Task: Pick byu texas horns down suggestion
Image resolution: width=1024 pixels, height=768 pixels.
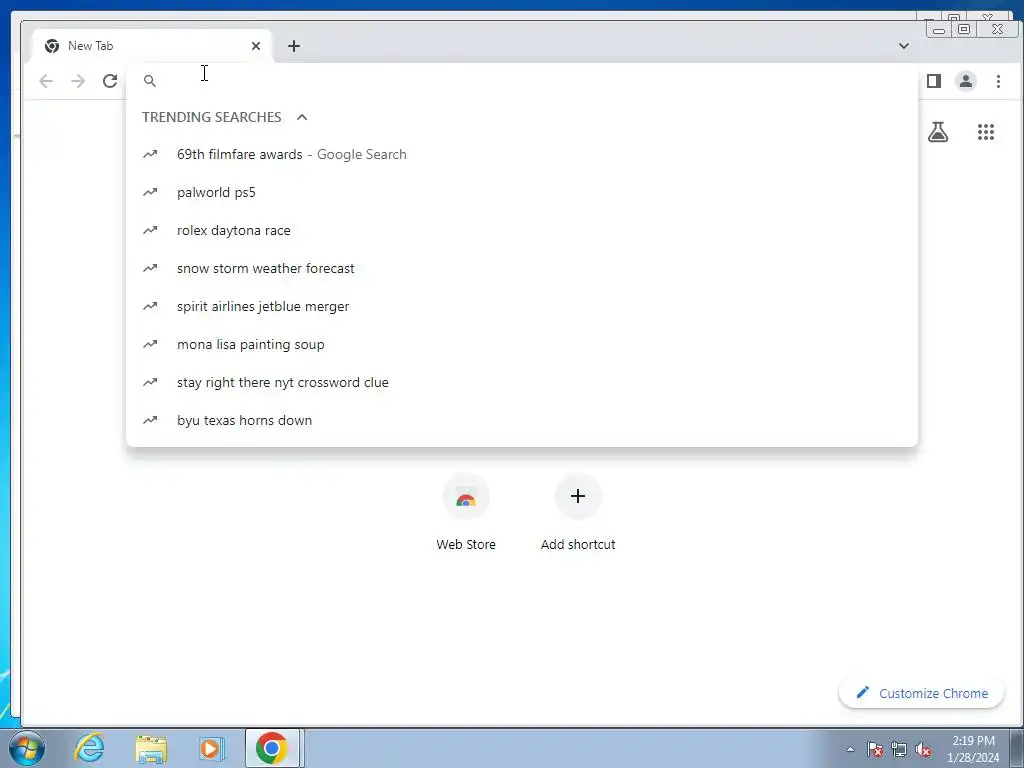Action: pyautogui.click(x=522, y=420)
